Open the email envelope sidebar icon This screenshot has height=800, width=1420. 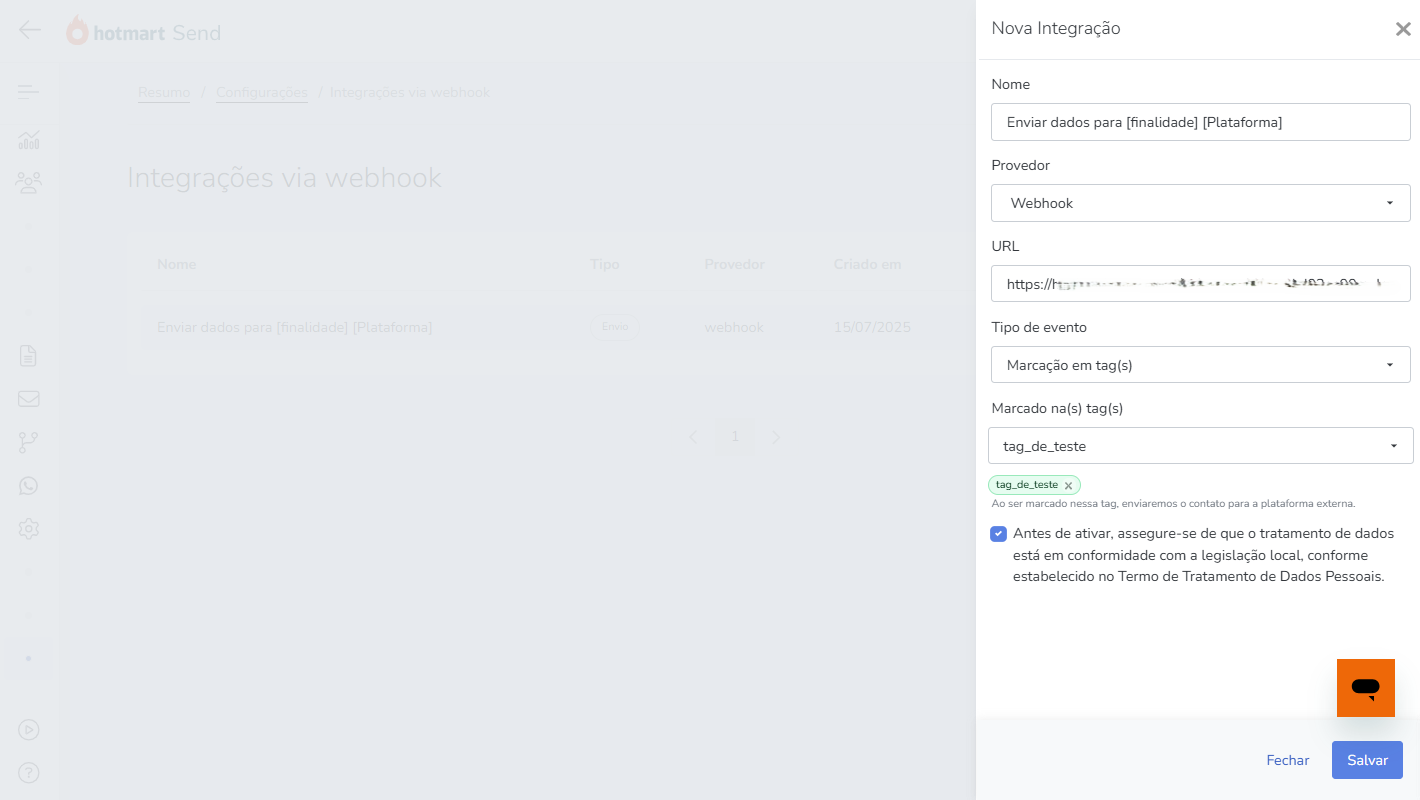(x=29, y=399)
